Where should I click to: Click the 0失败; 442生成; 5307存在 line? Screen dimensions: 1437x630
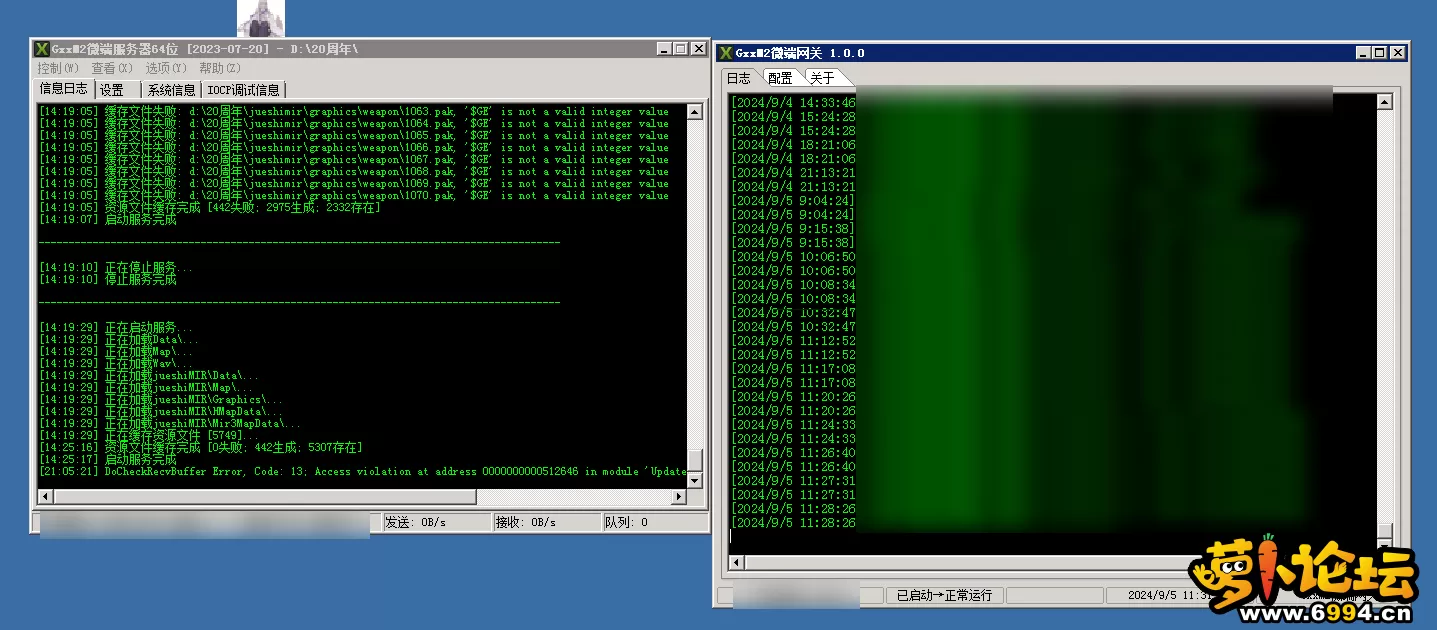(x=201, y=448)
